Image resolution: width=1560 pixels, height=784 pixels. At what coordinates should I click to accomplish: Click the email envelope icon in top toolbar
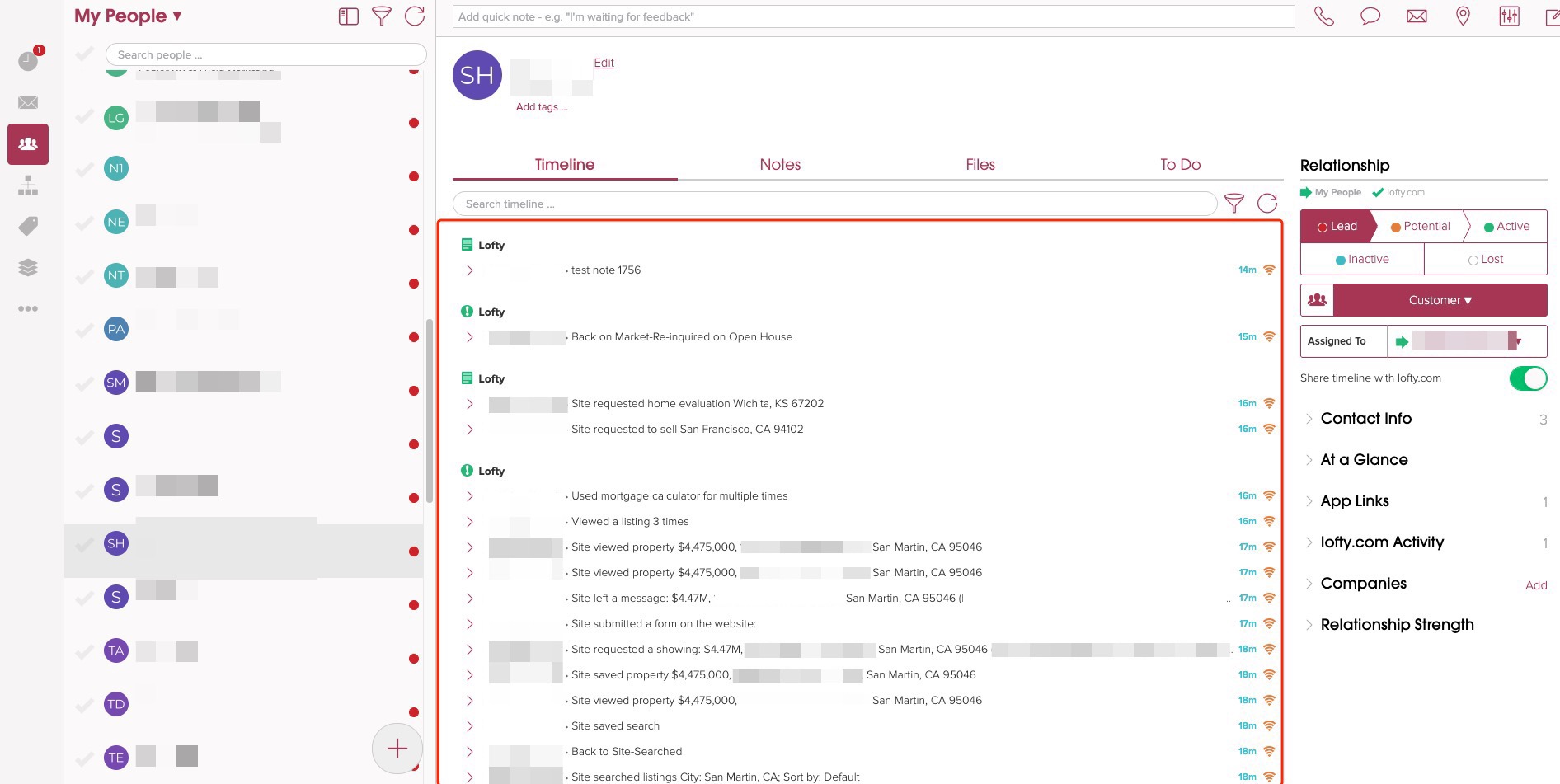pos(1417,16)
